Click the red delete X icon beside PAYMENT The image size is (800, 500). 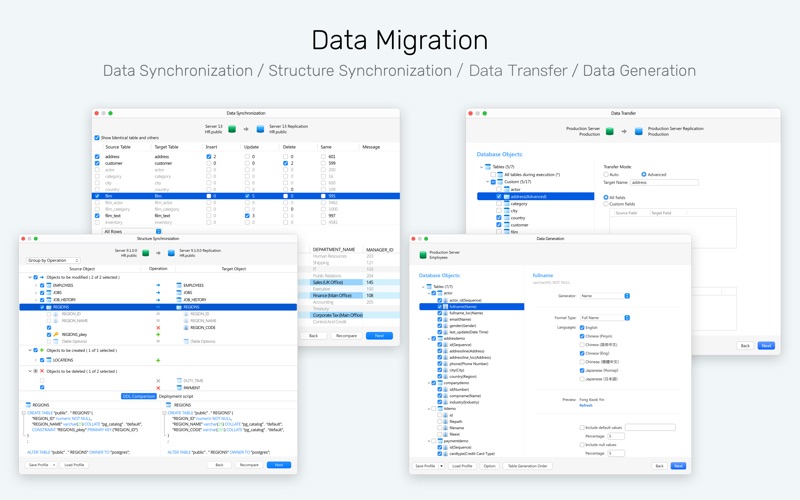(158, 388)
